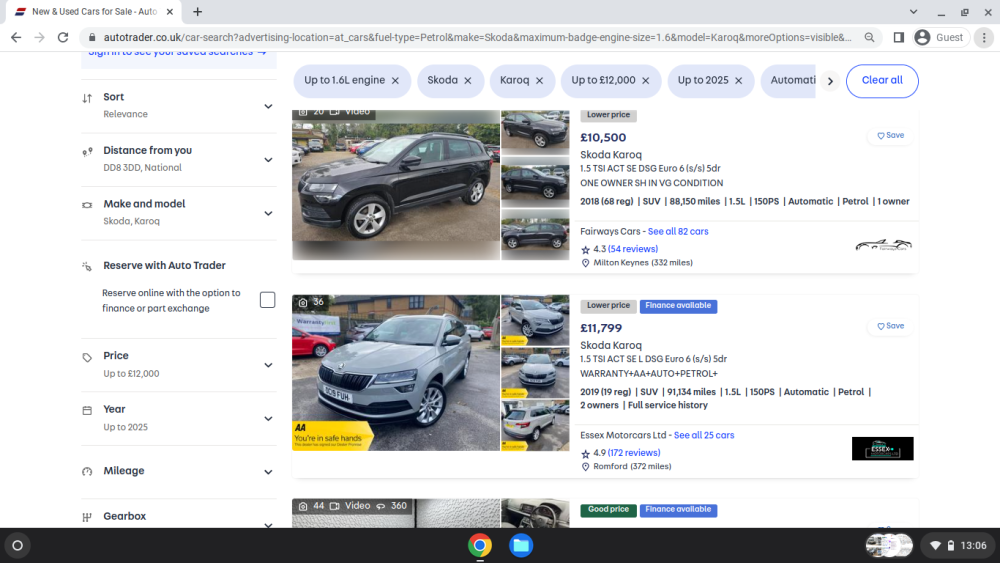Save the £11,799 Skoda Karoq
The image size is (1000, 563).
890,326
